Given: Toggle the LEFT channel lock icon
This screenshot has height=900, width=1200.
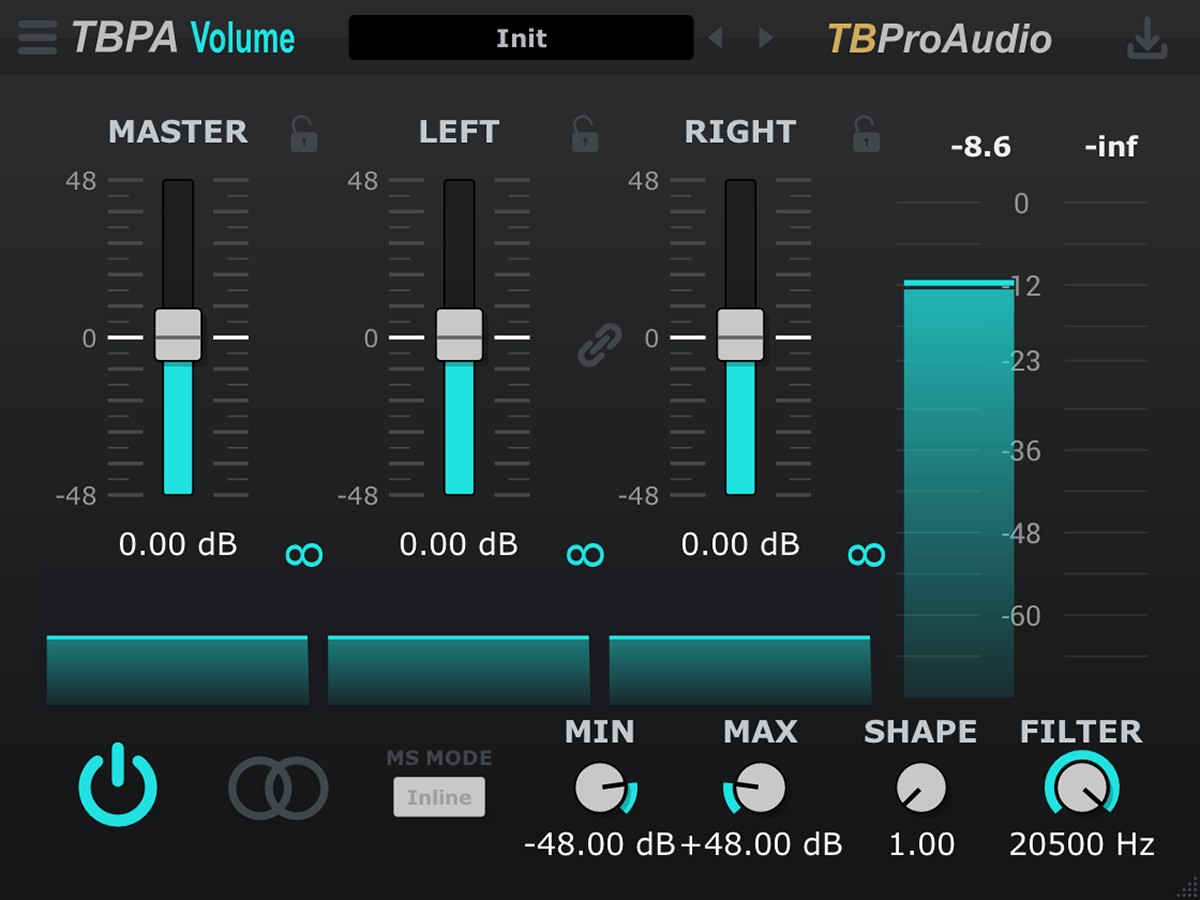Looking at the screenshot, I should click(x=584, y=134).
